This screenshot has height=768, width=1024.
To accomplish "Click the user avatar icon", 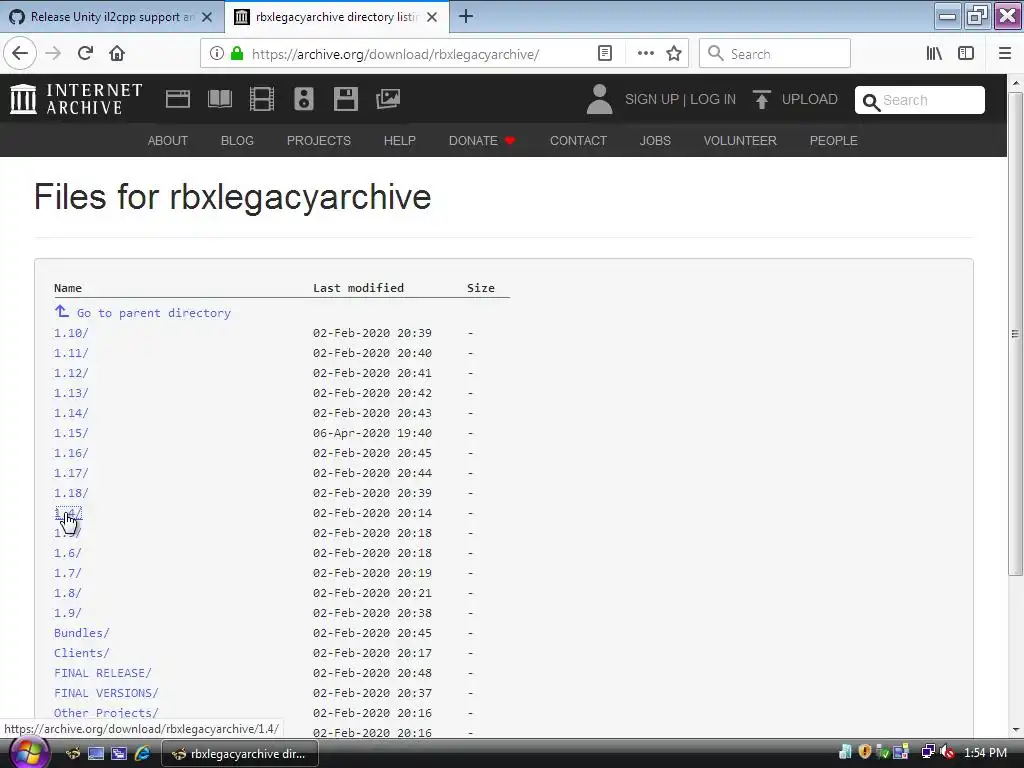I will (x=599, y=99).
